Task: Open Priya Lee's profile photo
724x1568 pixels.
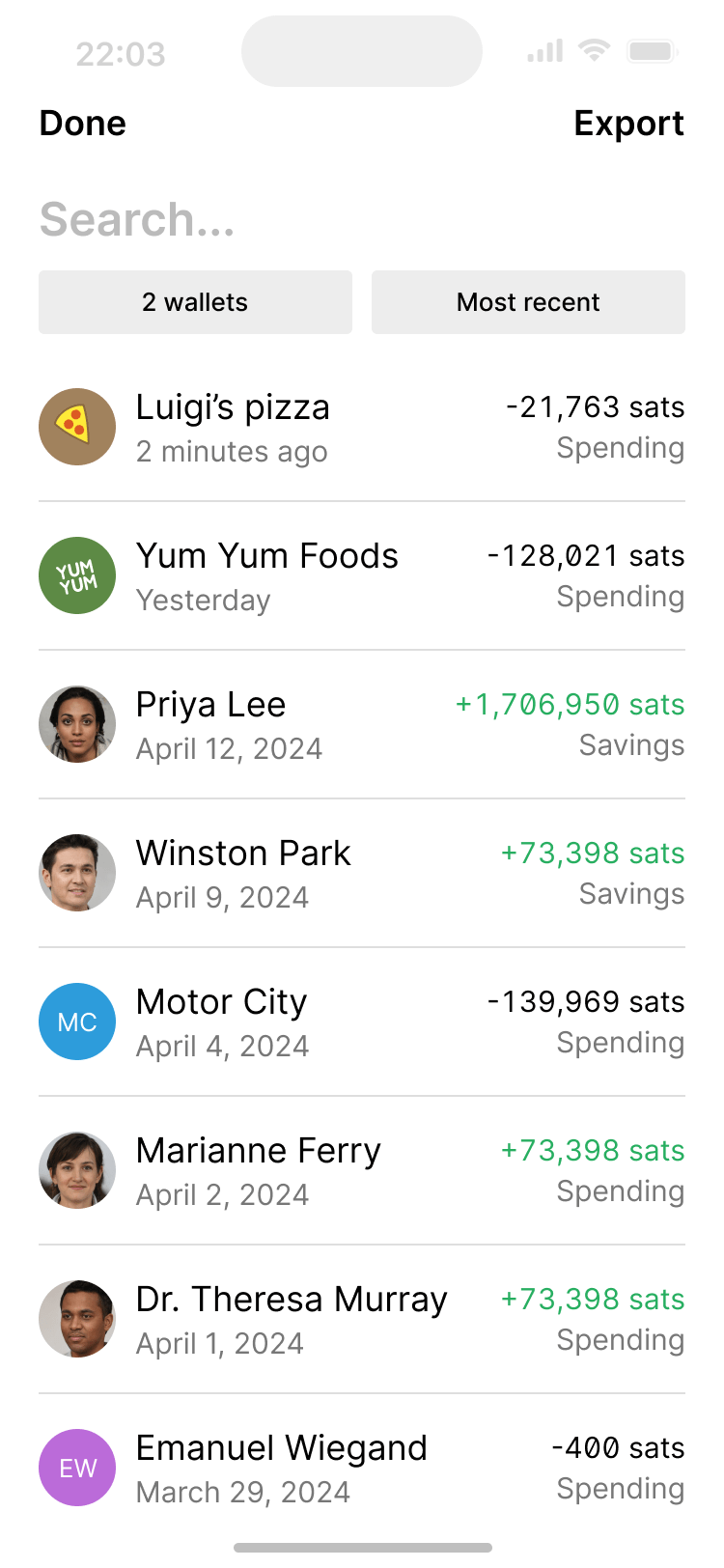Action: tap(77, 724)
